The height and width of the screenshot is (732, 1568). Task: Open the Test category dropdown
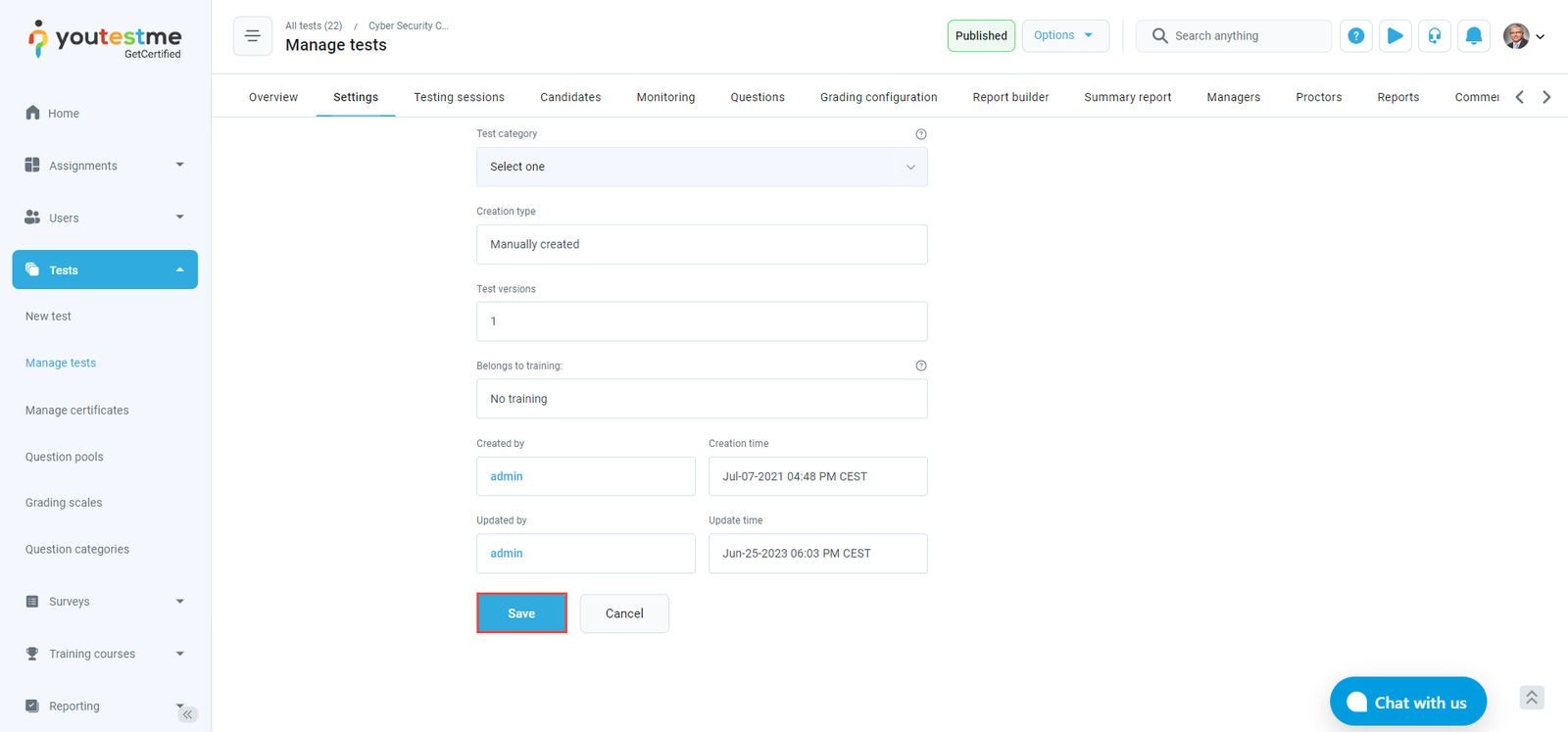tap(702, 167)
